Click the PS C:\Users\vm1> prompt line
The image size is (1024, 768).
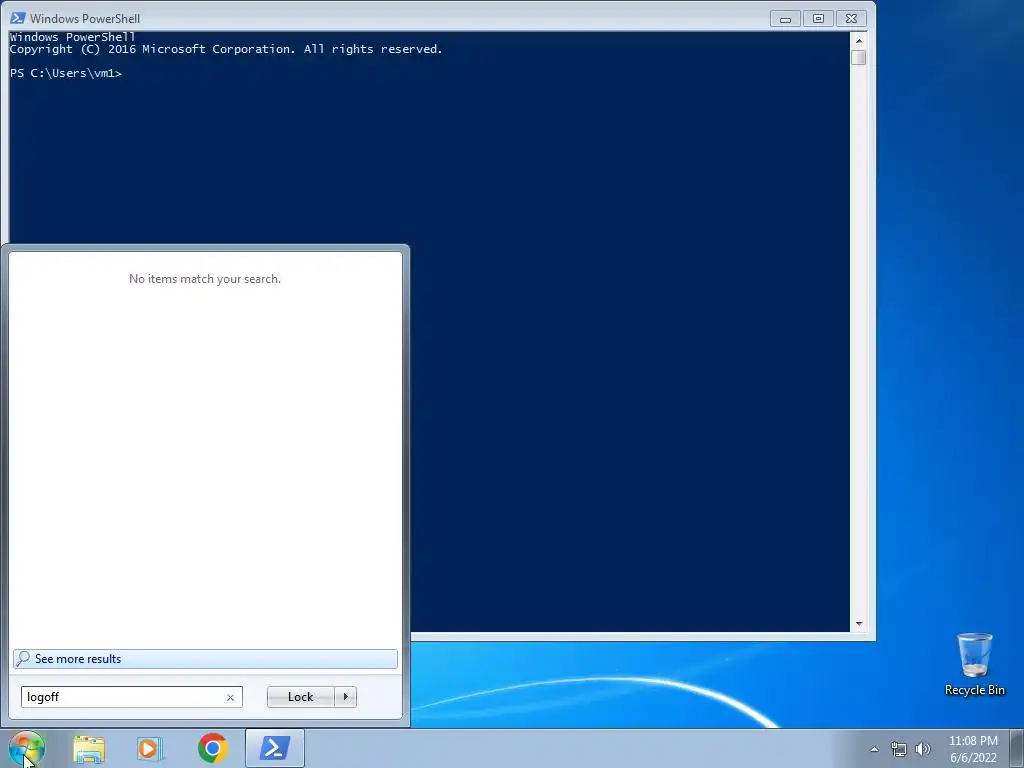tap(66, 73)
